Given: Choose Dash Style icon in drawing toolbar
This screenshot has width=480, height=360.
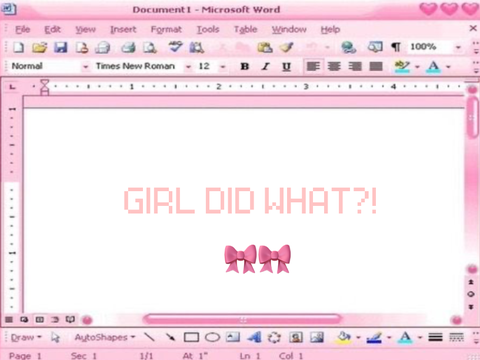Looking at the screenshot, I should click(x=456, y=337).
